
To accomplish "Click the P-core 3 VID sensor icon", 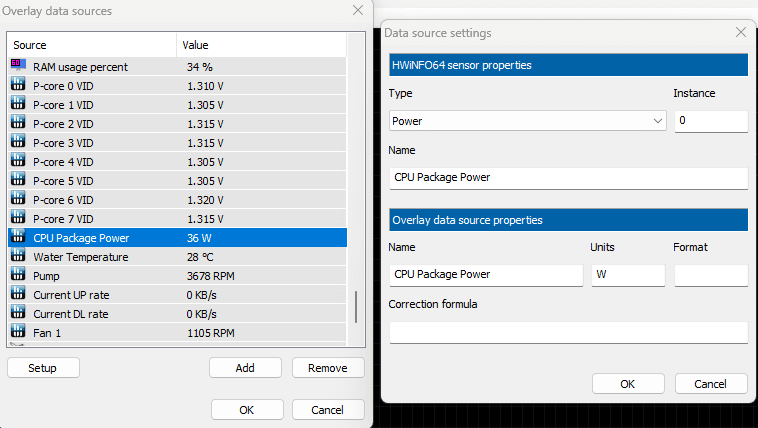I will point(18,142).
